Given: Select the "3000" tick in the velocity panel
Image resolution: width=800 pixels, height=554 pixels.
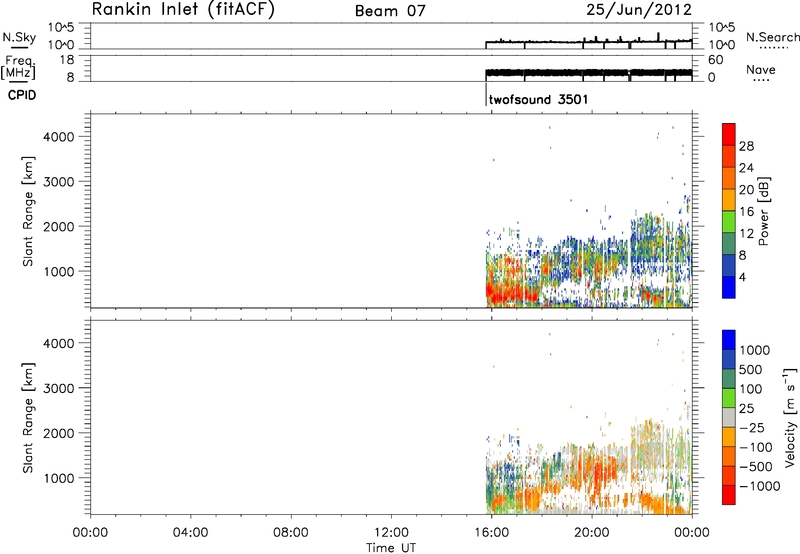Looking at the screenshot, I should tap(59, 388).
